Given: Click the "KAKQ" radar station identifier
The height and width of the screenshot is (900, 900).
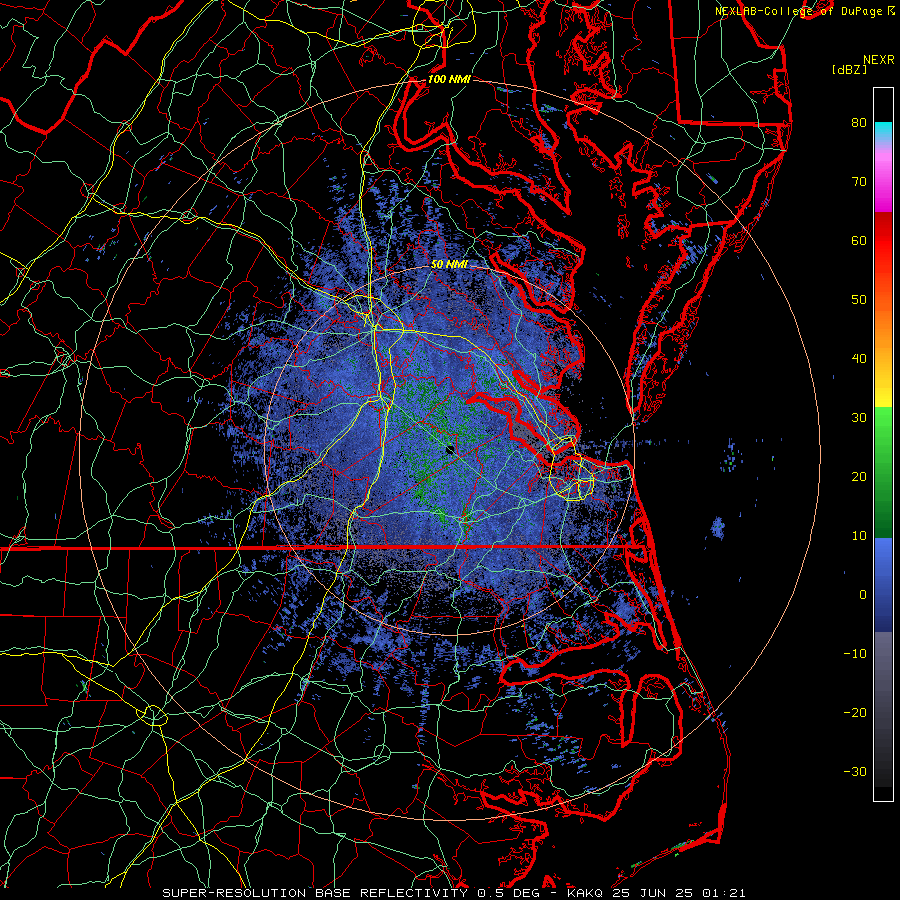Looking at the screenshot, I should [584, 893].
